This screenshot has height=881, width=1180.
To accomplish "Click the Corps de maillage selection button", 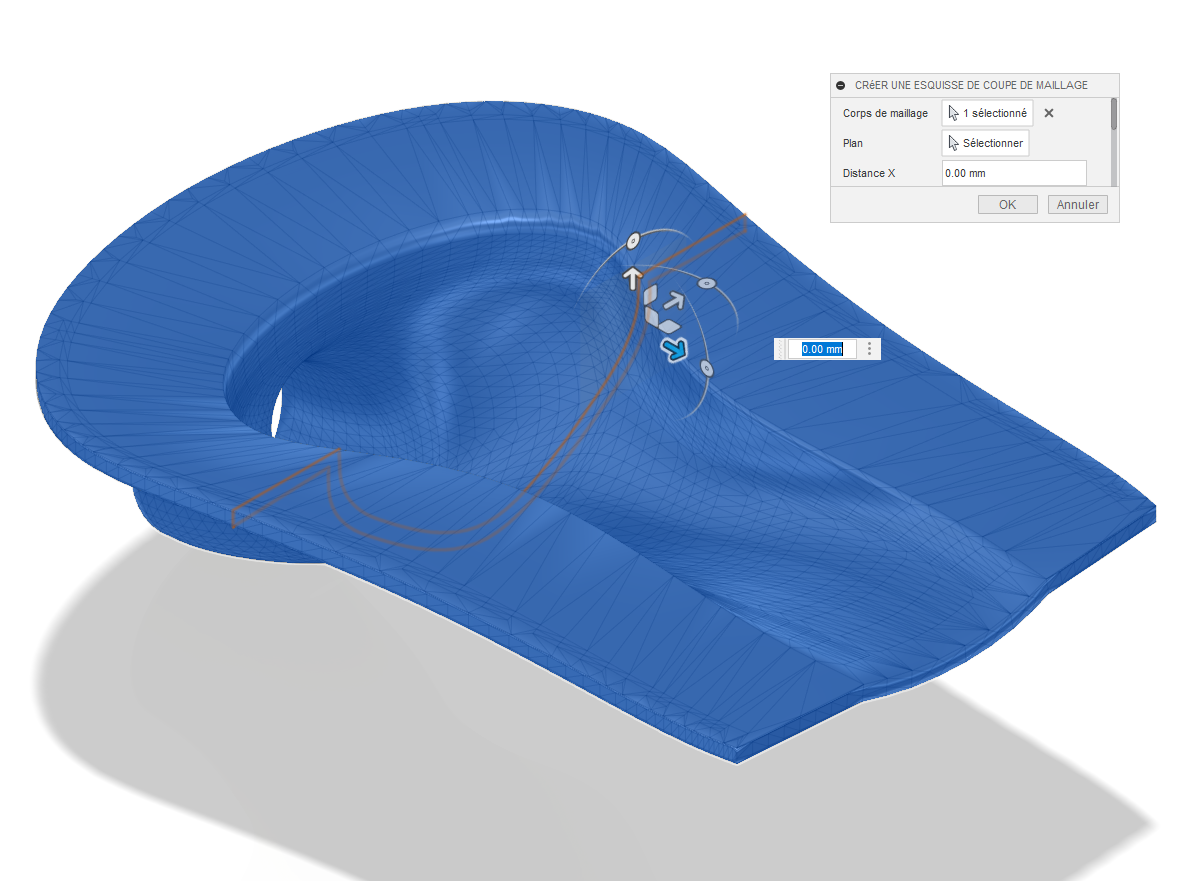I will (987, 113).
